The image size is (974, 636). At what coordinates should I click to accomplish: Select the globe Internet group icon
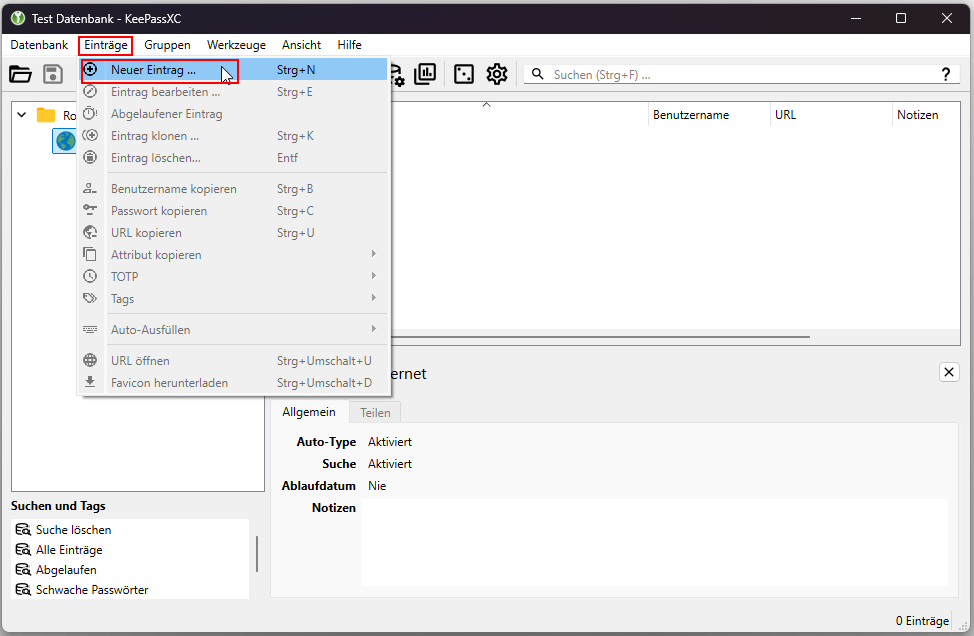pyautogui.click(x=65, y=141)
